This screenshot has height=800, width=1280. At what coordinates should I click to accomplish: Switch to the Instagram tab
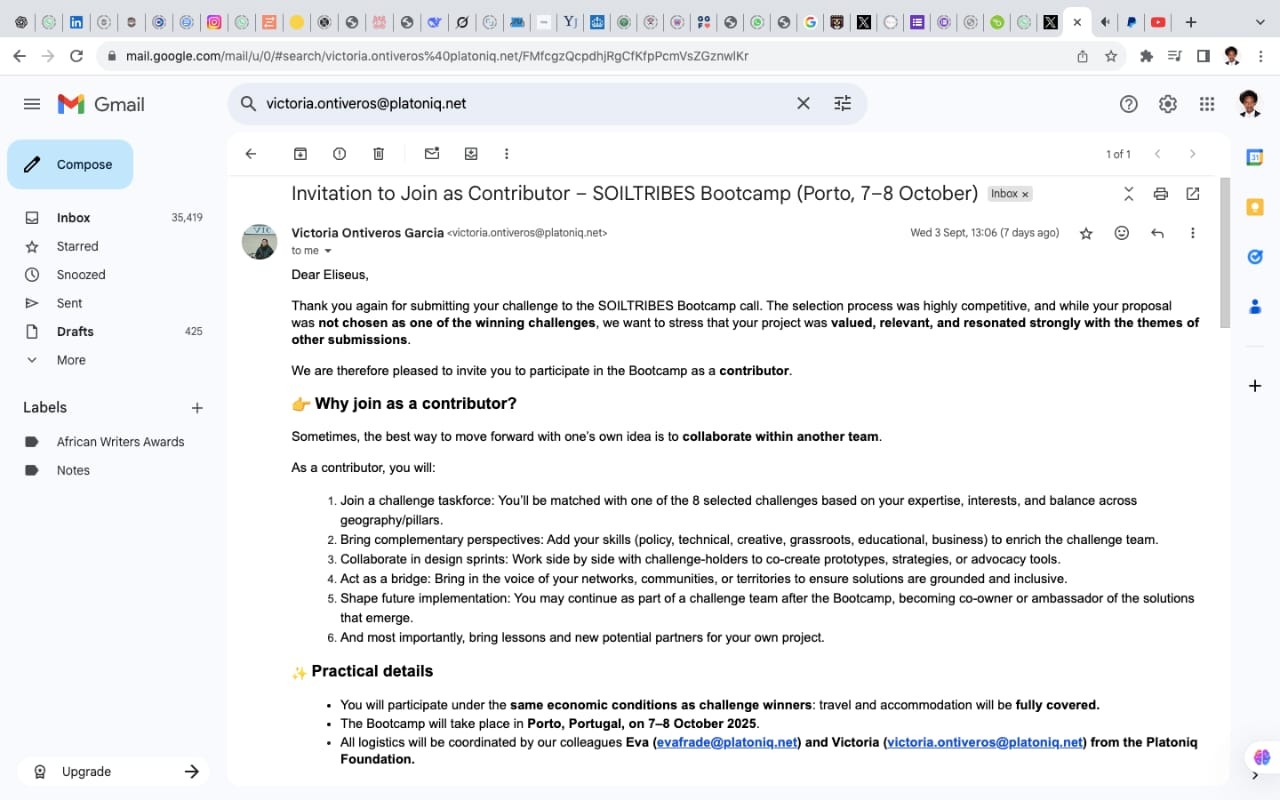[213, 22]
